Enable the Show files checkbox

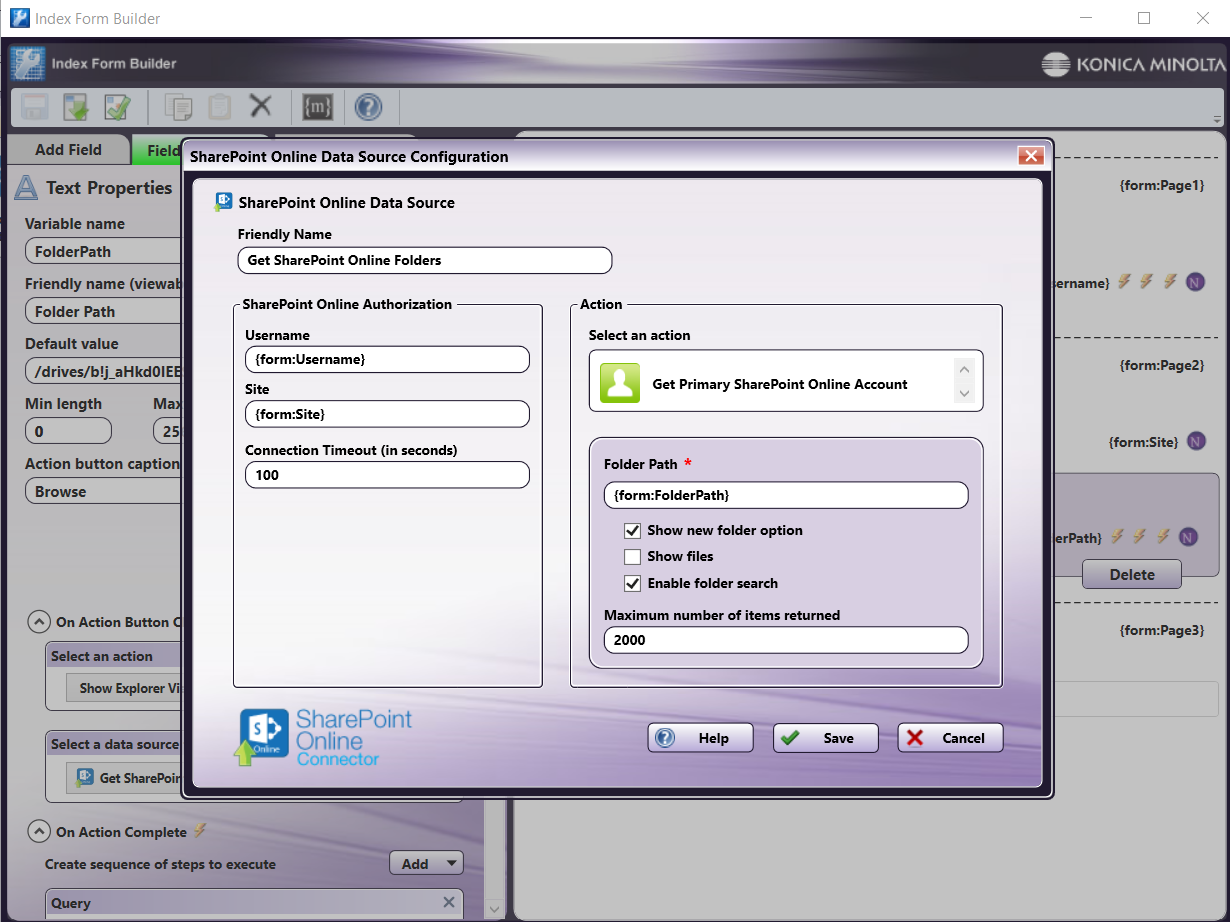click(632, 557)
